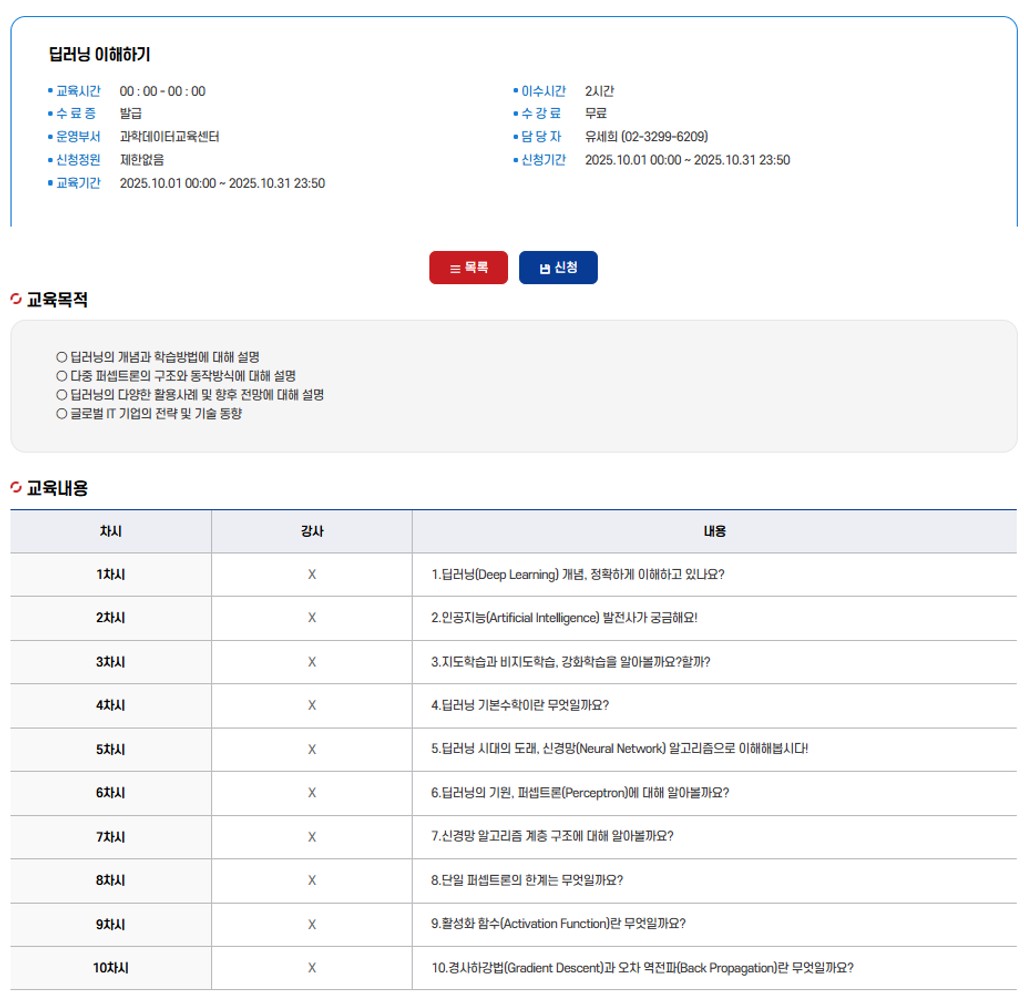1024x996 pixels.
Task: Select the 차시 column header
Action: [x=111, y=531]
